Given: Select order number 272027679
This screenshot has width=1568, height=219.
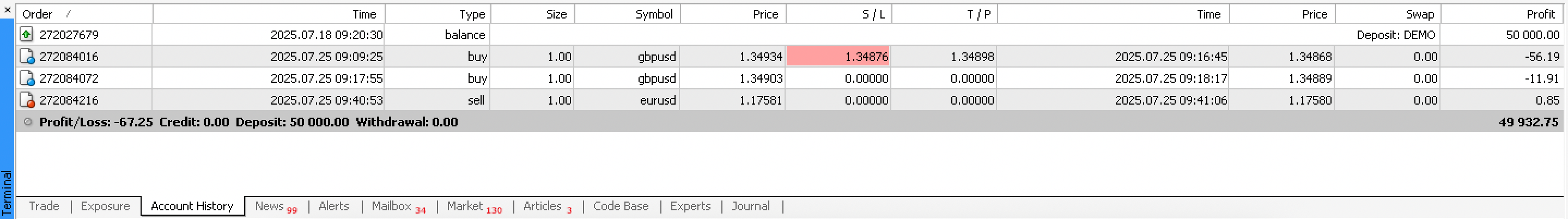Looking at the screenshot, I should (69, 35).
